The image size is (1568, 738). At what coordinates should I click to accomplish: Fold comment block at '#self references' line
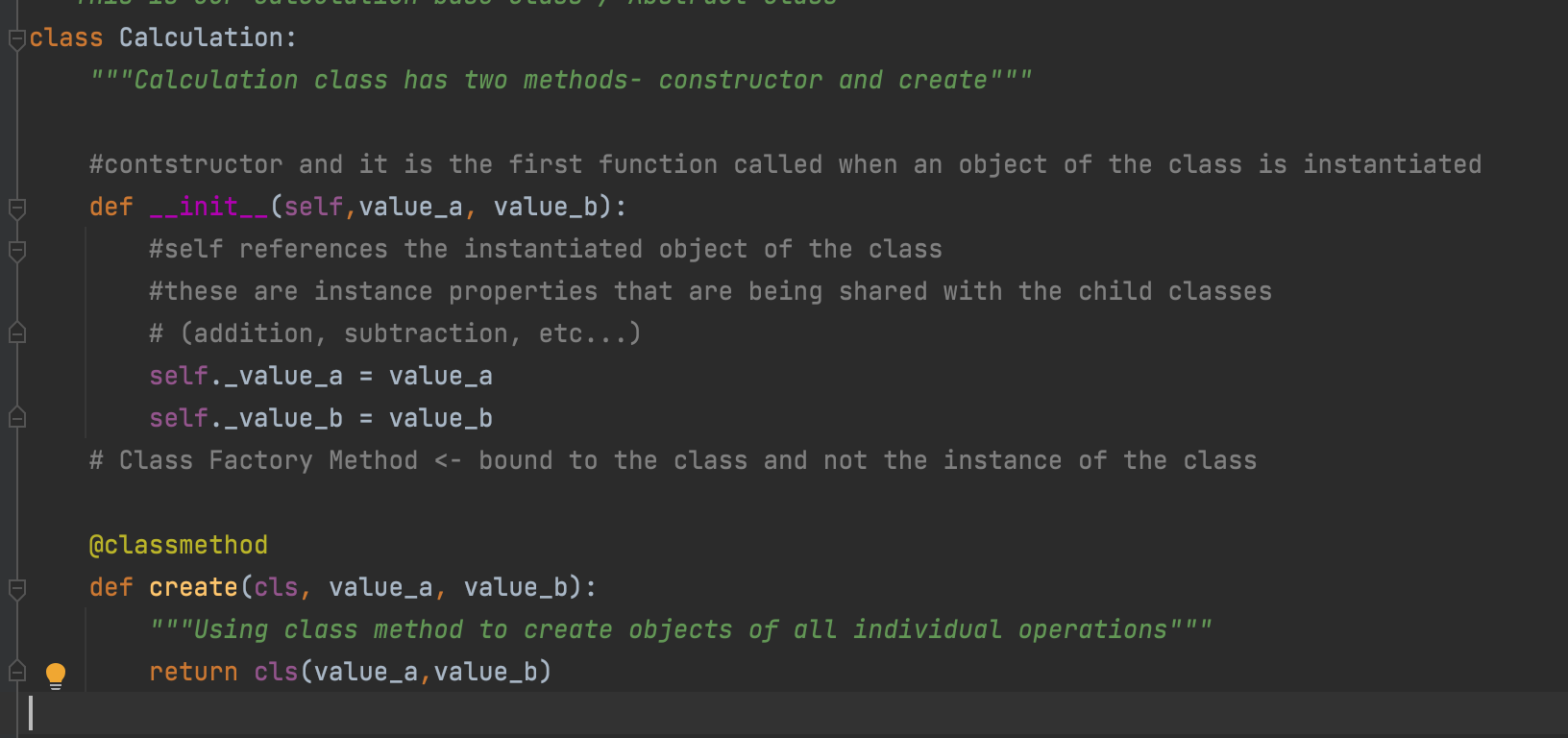[16, 250]
